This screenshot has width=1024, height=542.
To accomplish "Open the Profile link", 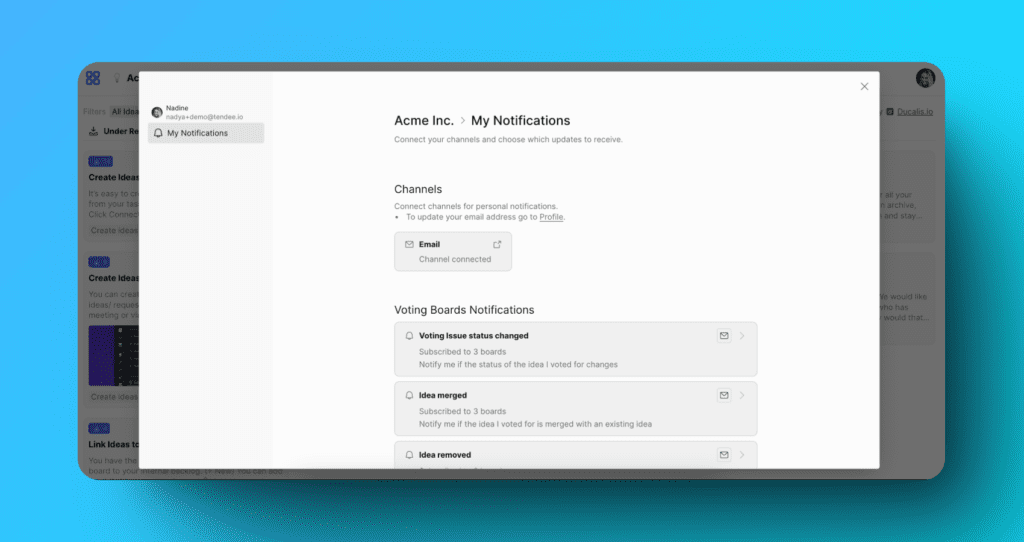I will [551, 217].
